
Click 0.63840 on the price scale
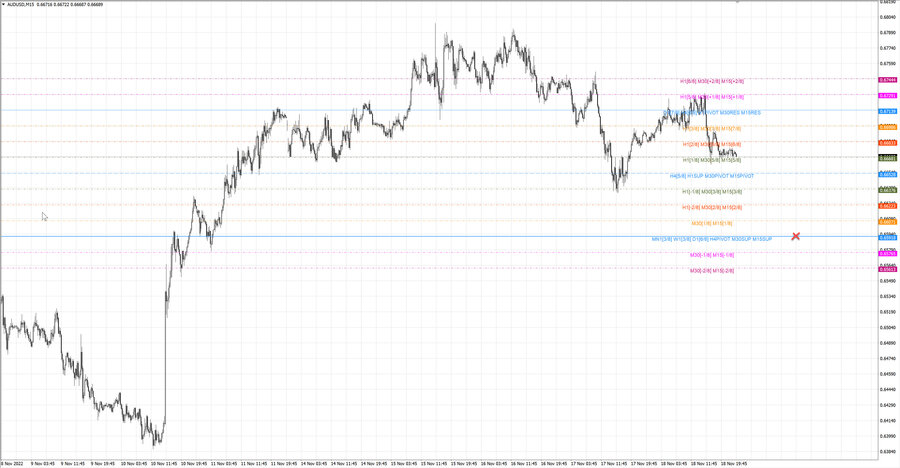click(888, 452)
